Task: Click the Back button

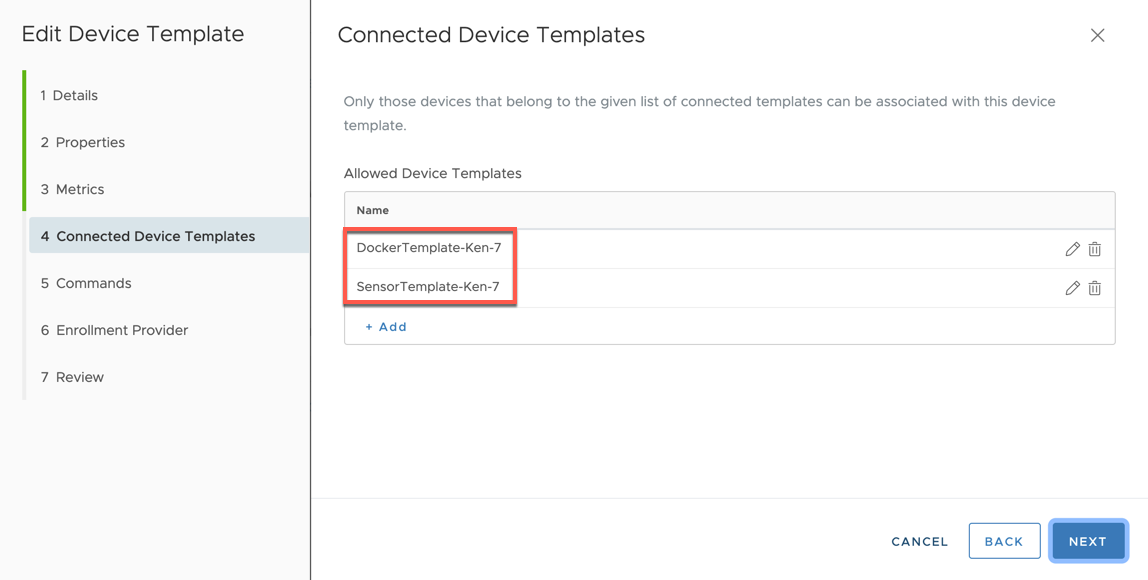Action: [x=1004, y=541]
